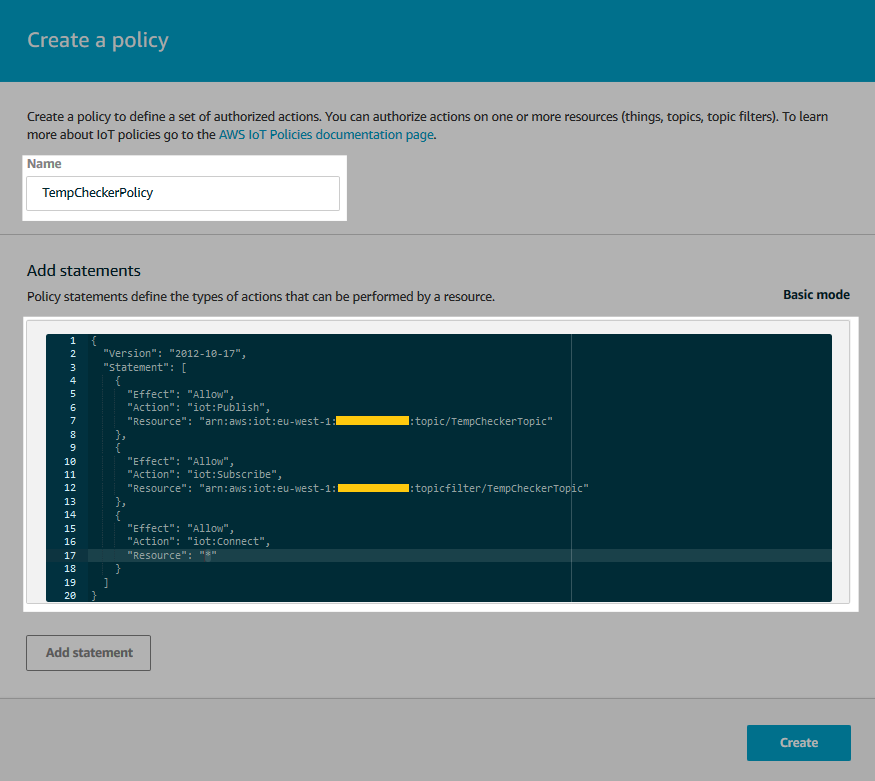Click the Add statement button
Viewport: 875px width, 781px height.
tap(88, 652)
